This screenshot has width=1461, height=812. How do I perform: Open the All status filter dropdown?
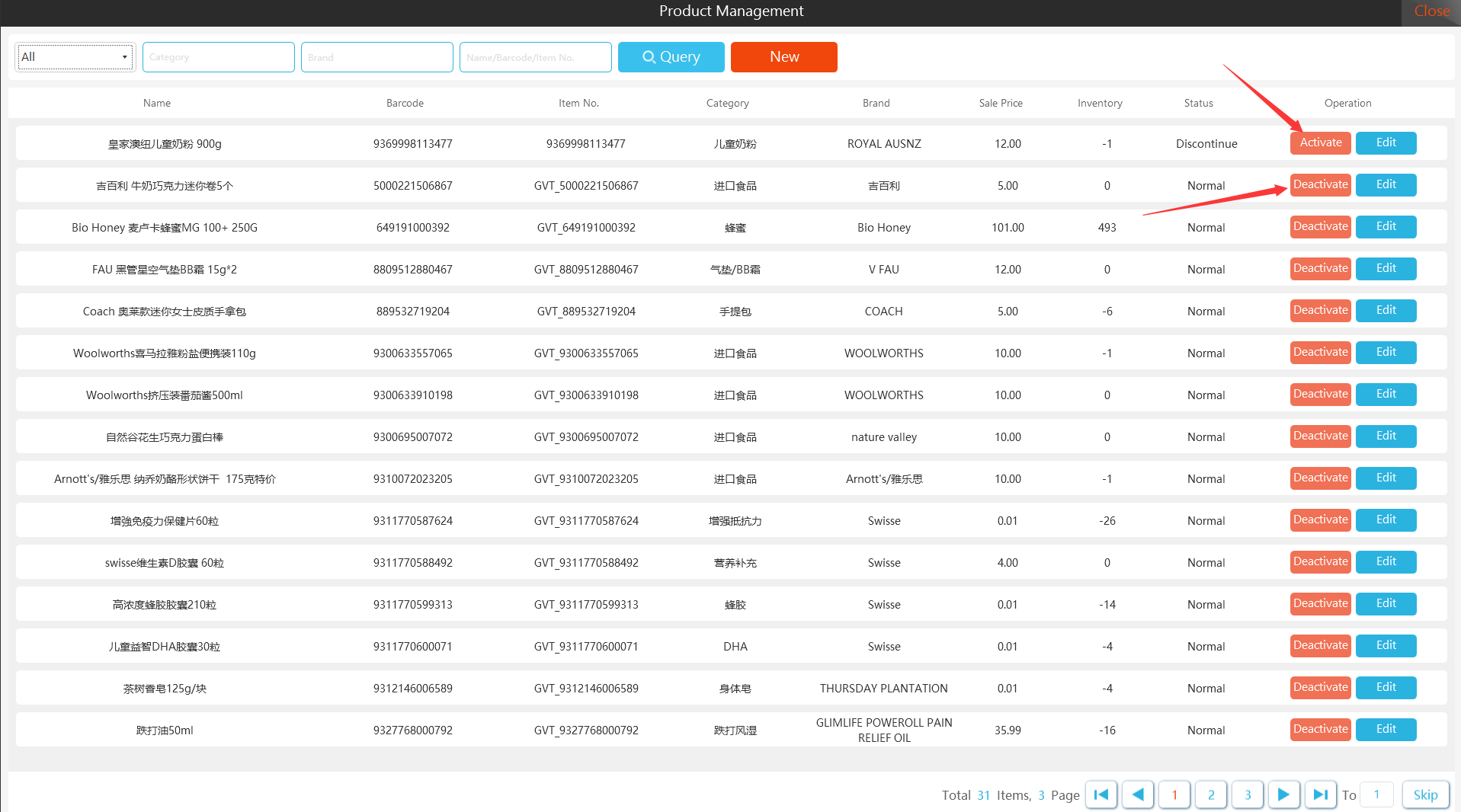[x=75, y=57]
